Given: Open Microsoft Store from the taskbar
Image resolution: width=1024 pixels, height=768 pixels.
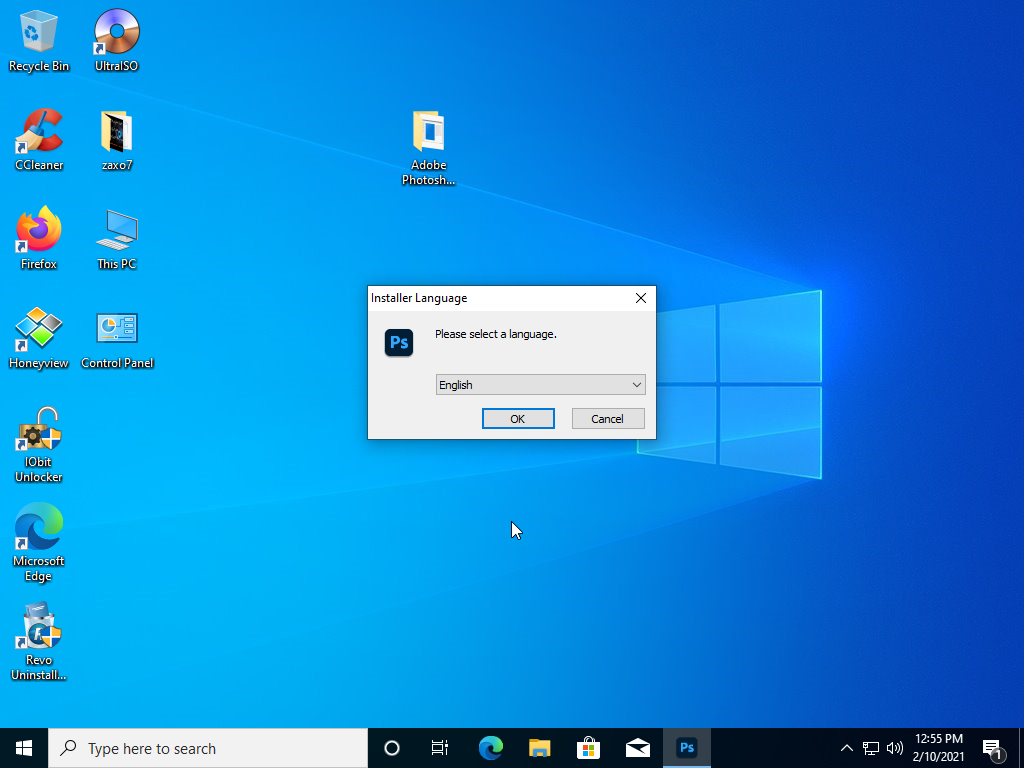Looking at the screenshot, I should tap(588, 748).
